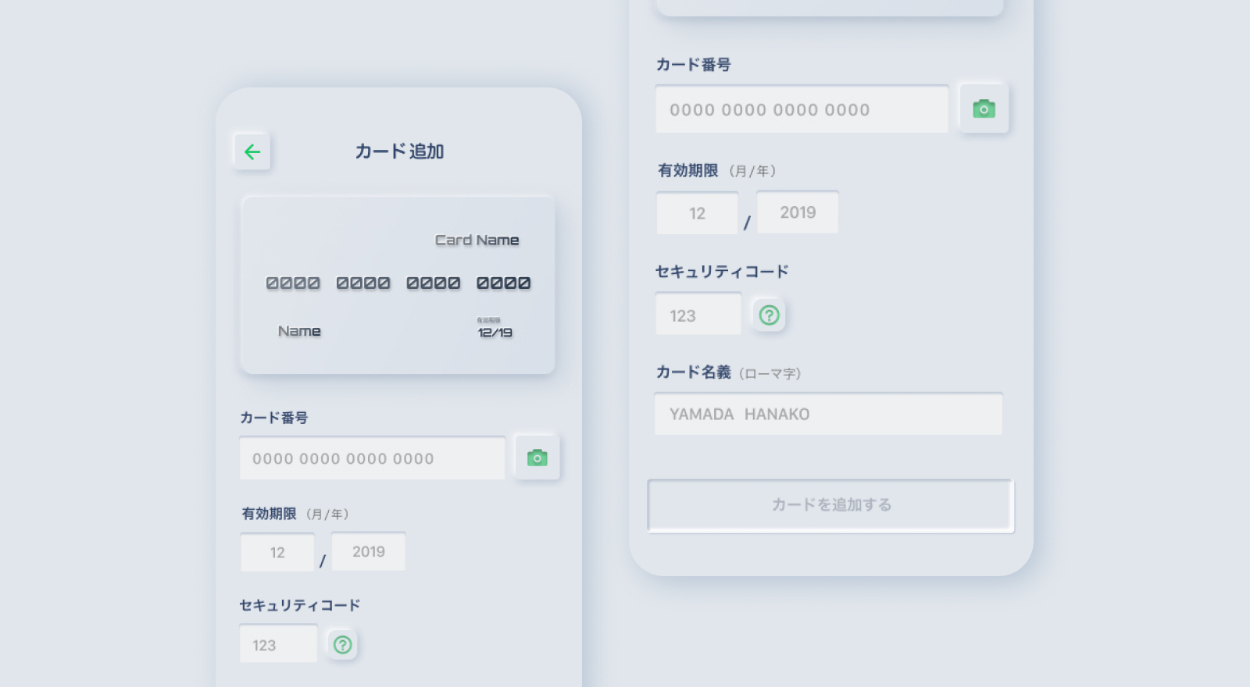
Task: Open security code help below the card preview
Action: click(343, 645)
